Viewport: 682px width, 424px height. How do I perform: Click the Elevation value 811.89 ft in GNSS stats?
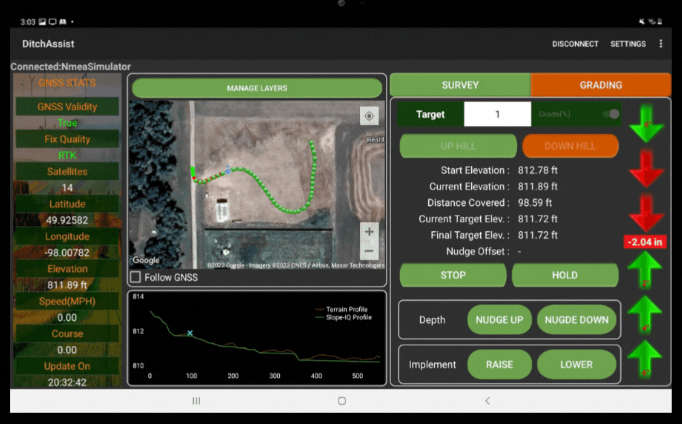(67, 285)
